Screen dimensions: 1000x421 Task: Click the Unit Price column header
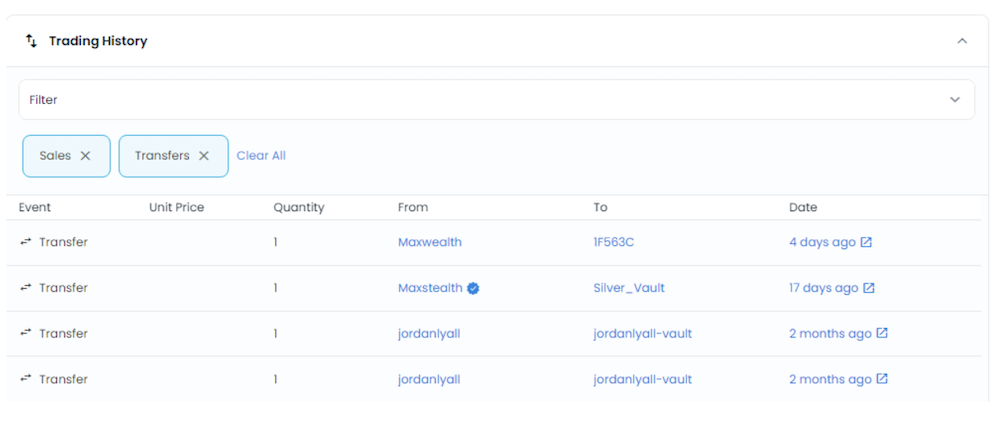point(177,207)
